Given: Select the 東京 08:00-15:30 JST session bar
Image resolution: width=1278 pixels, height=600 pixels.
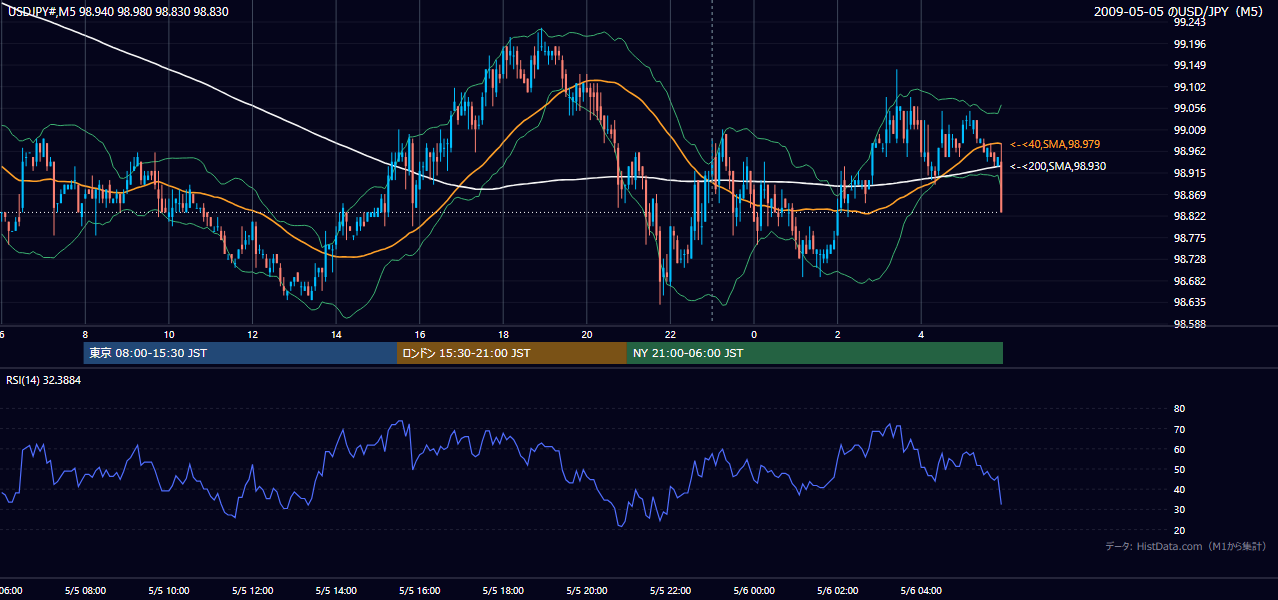Looking at the screenshot, I should [x=240, y=353].
